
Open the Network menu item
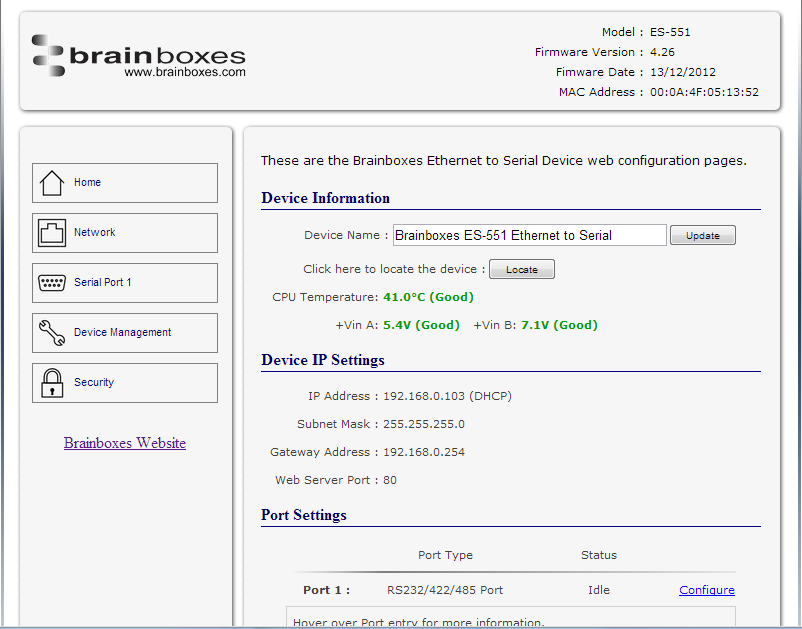tap(125, 233)
